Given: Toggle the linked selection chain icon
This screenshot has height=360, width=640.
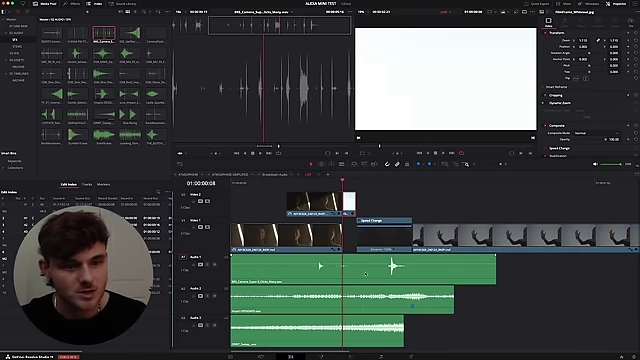Looking at the screenshot, I should [397, 164].
